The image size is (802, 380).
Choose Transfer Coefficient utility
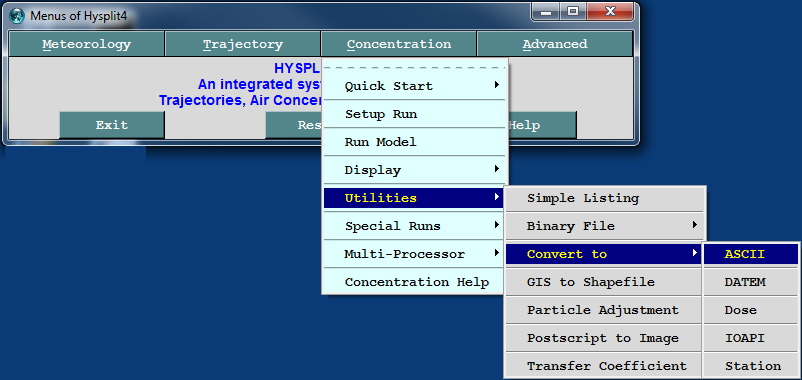click(x=605, y=366)
